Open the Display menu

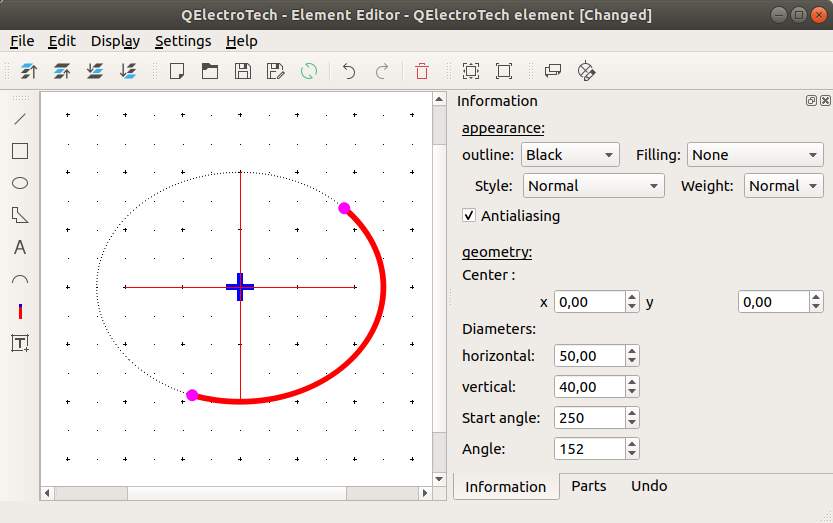tap(115, 41)
